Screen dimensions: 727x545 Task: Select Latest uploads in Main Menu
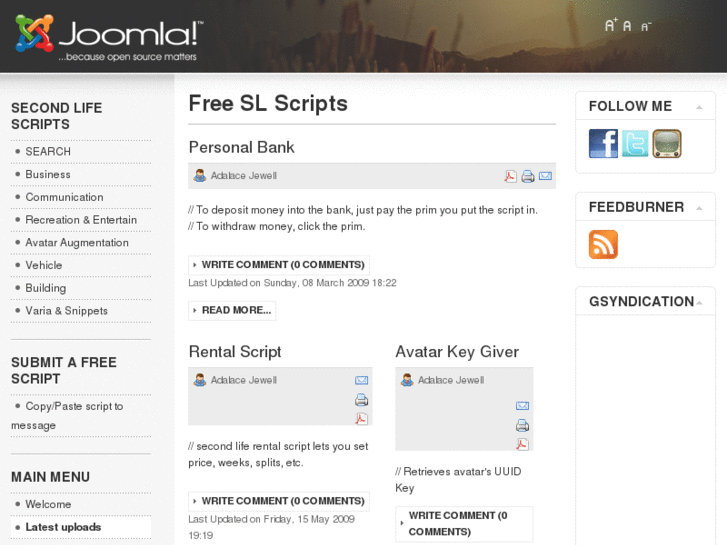pyautogui.click(x=63, y=527)
